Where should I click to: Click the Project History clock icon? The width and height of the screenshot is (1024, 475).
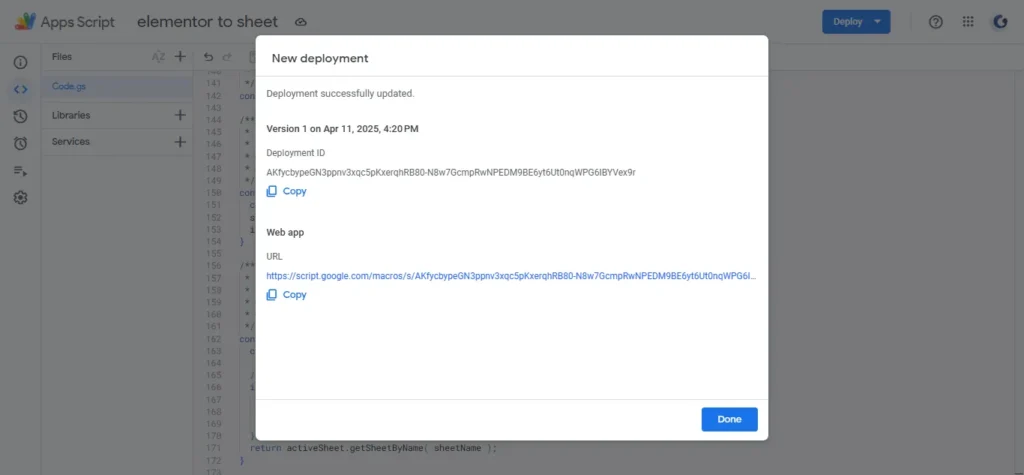click(20, 116)
